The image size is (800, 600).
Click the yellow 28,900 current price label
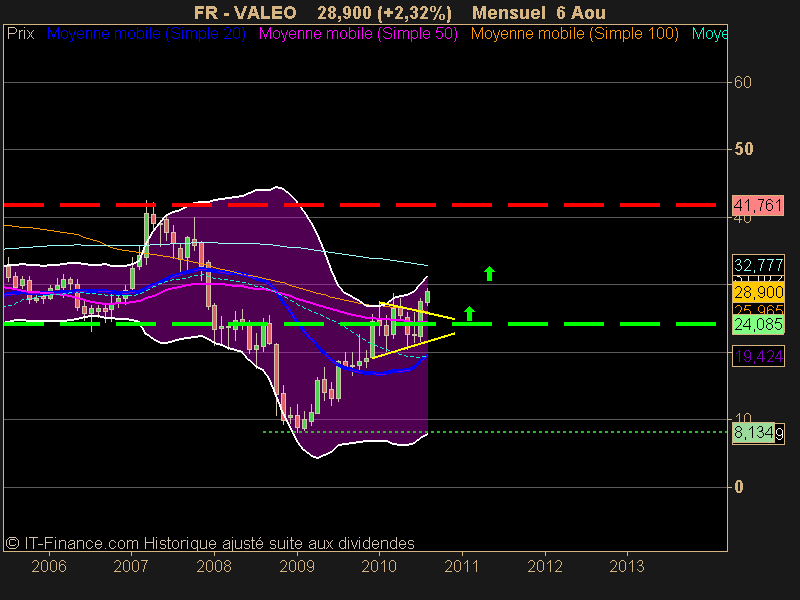pos(758,292)
